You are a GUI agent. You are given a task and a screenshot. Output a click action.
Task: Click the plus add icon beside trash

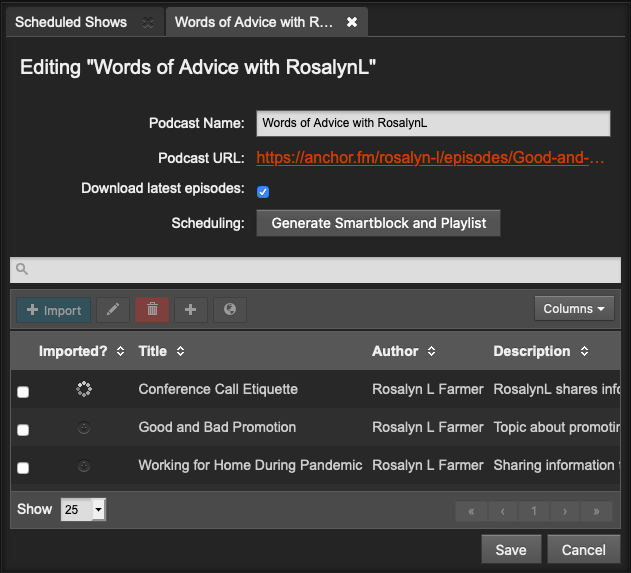[190, 310]
